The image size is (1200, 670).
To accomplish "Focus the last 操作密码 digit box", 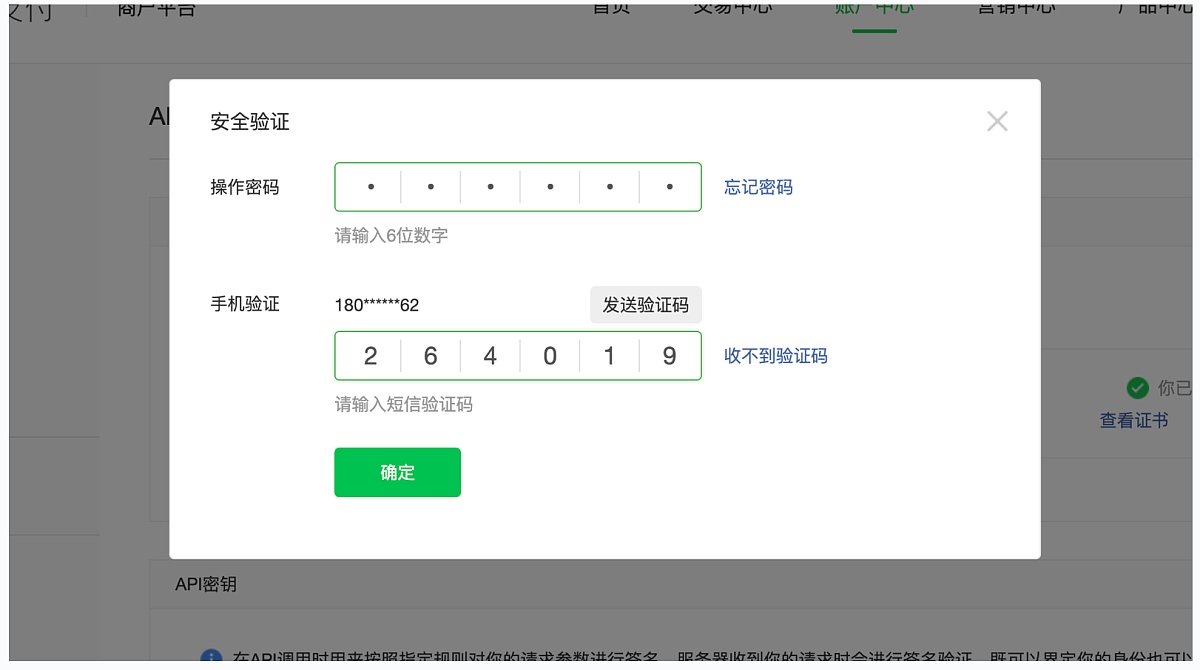I will pyautogui.click(x=670, y=187).
